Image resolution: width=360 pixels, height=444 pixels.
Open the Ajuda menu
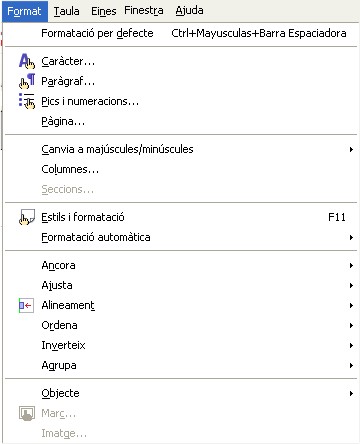pyautogui.click(x=189, y=11)
